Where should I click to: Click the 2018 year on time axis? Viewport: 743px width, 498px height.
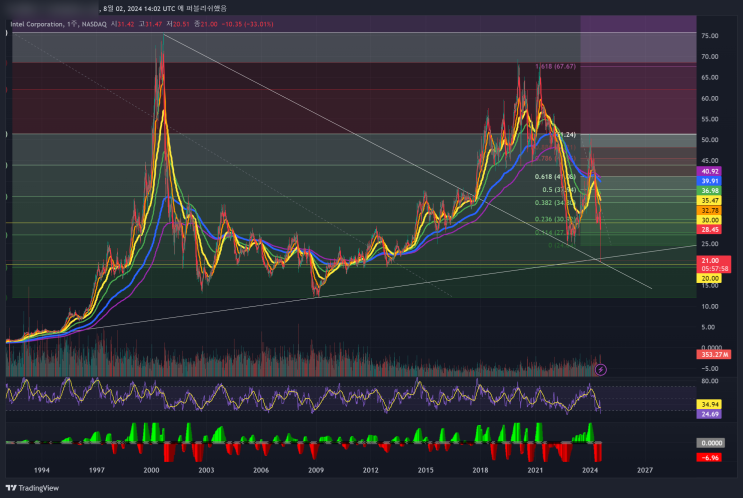pos(480,470)
